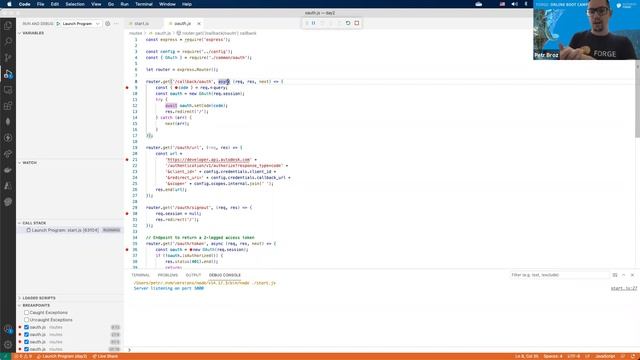Image resolution: width=640 pixels, height=360 pixels.
Task: Open the Terminal menu in menu bar
Action: click(144, 4)
